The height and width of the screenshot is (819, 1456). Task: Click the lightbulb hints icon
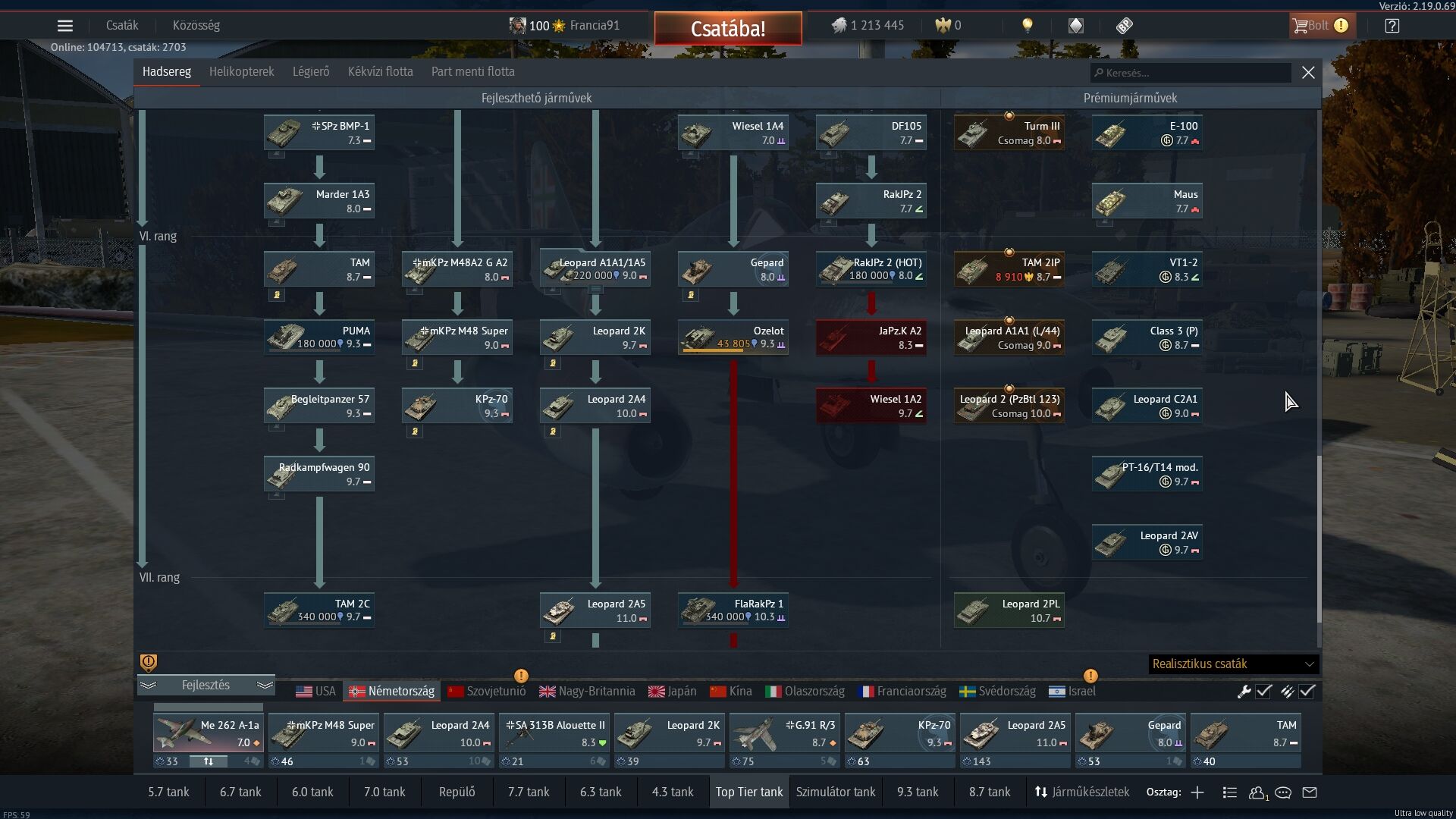point(1028,26)
